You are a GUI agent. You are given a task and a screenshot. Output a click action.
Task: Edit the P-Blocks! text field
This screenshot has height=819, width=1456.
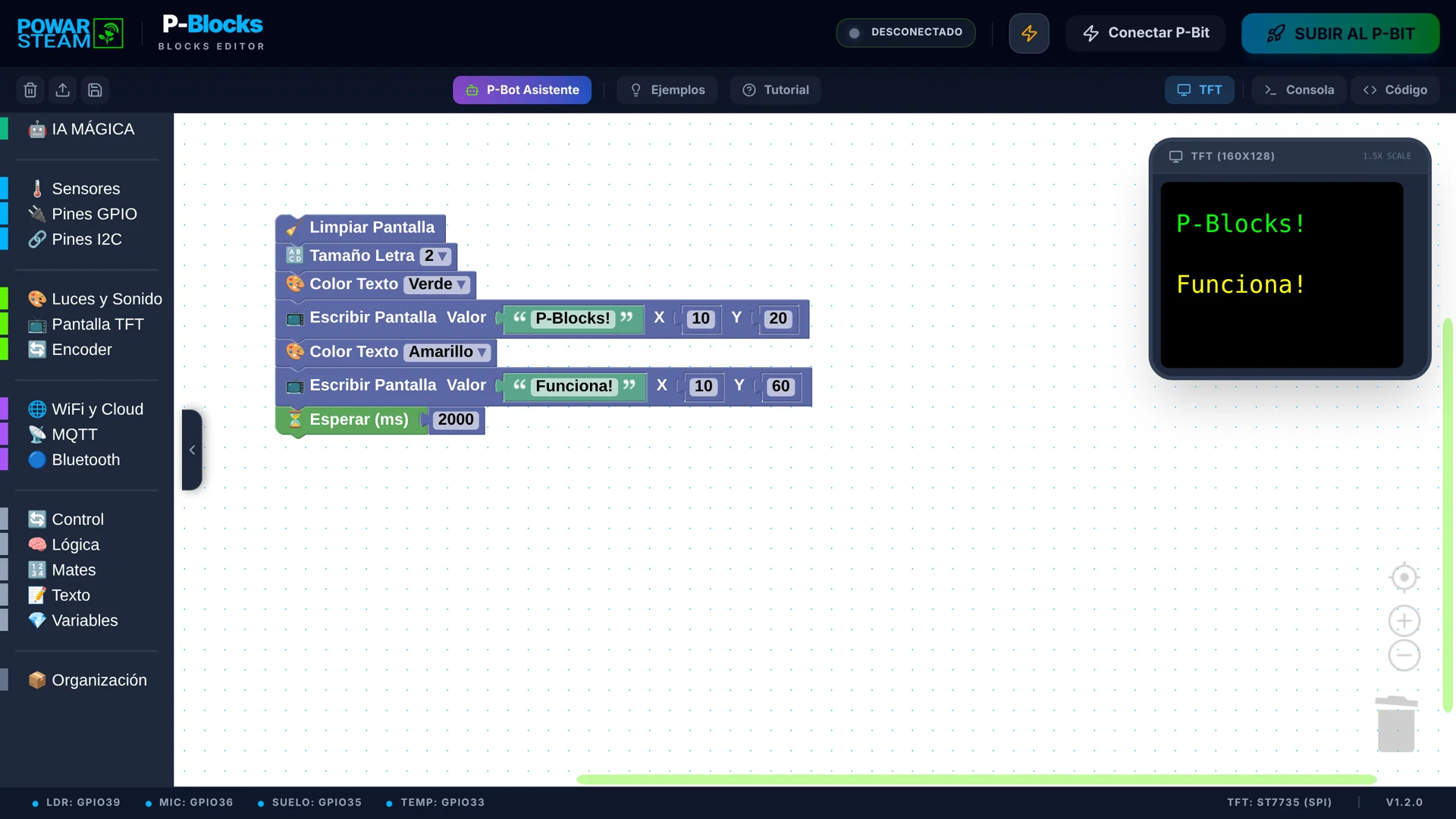[573, 318]
